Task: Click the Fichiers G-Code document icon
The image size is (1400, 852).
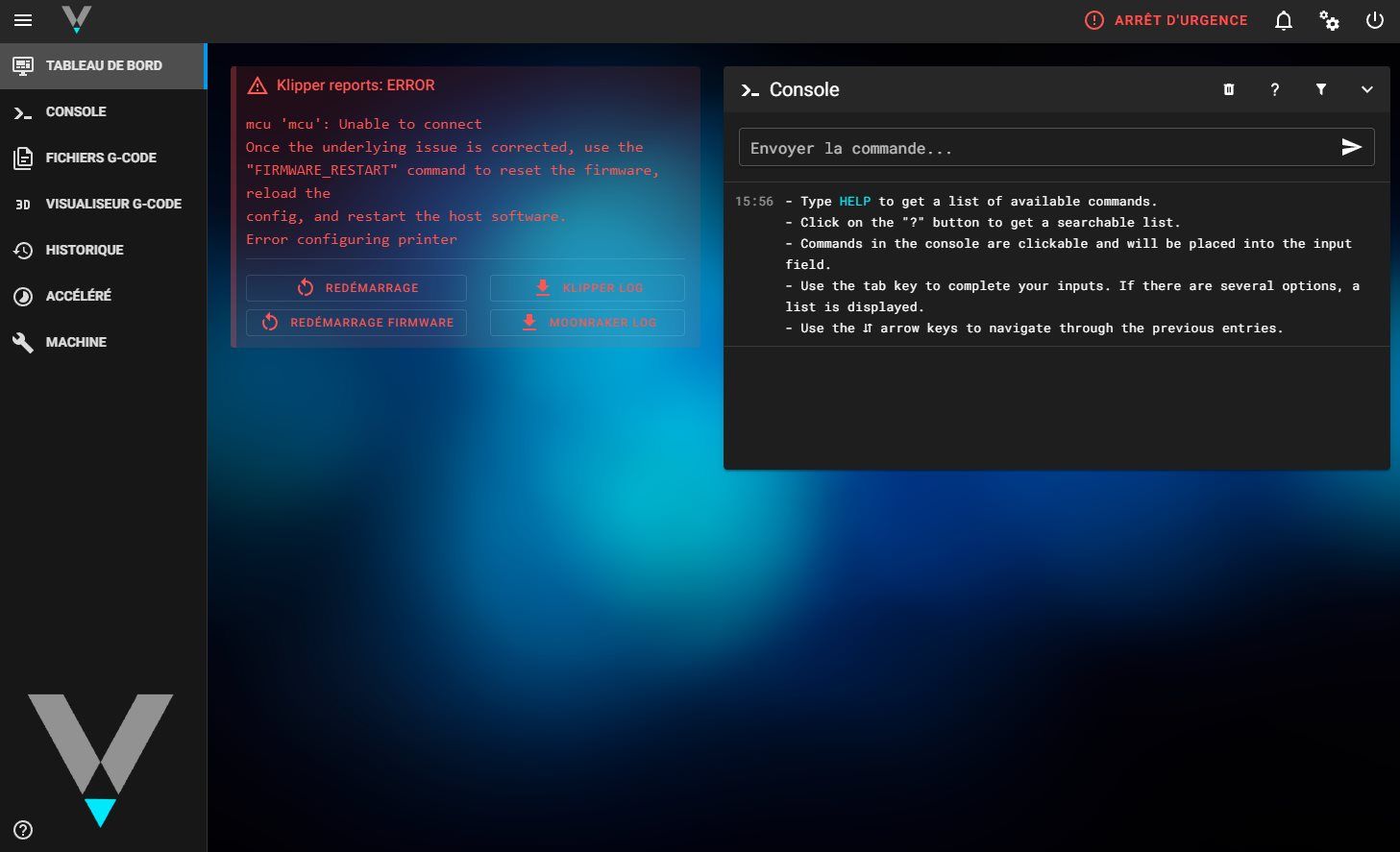Action: pos(23,158)
